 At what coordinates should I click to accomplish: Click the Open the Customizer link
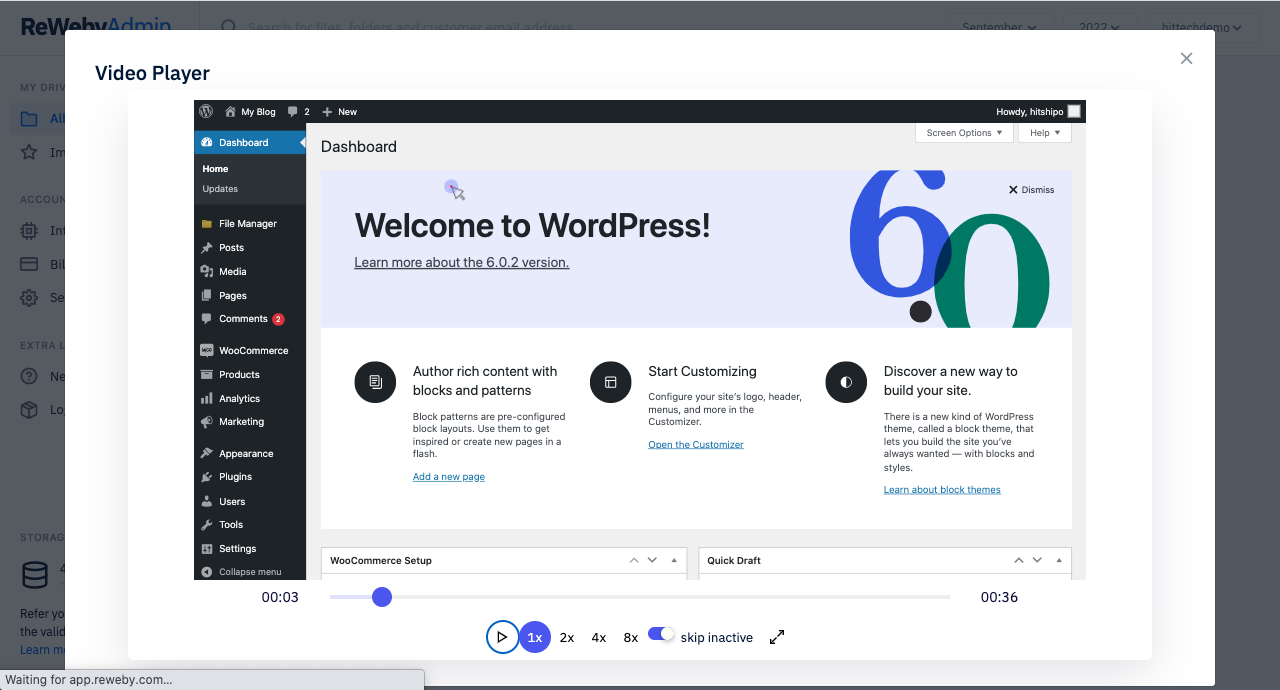[x=696, y=445]
